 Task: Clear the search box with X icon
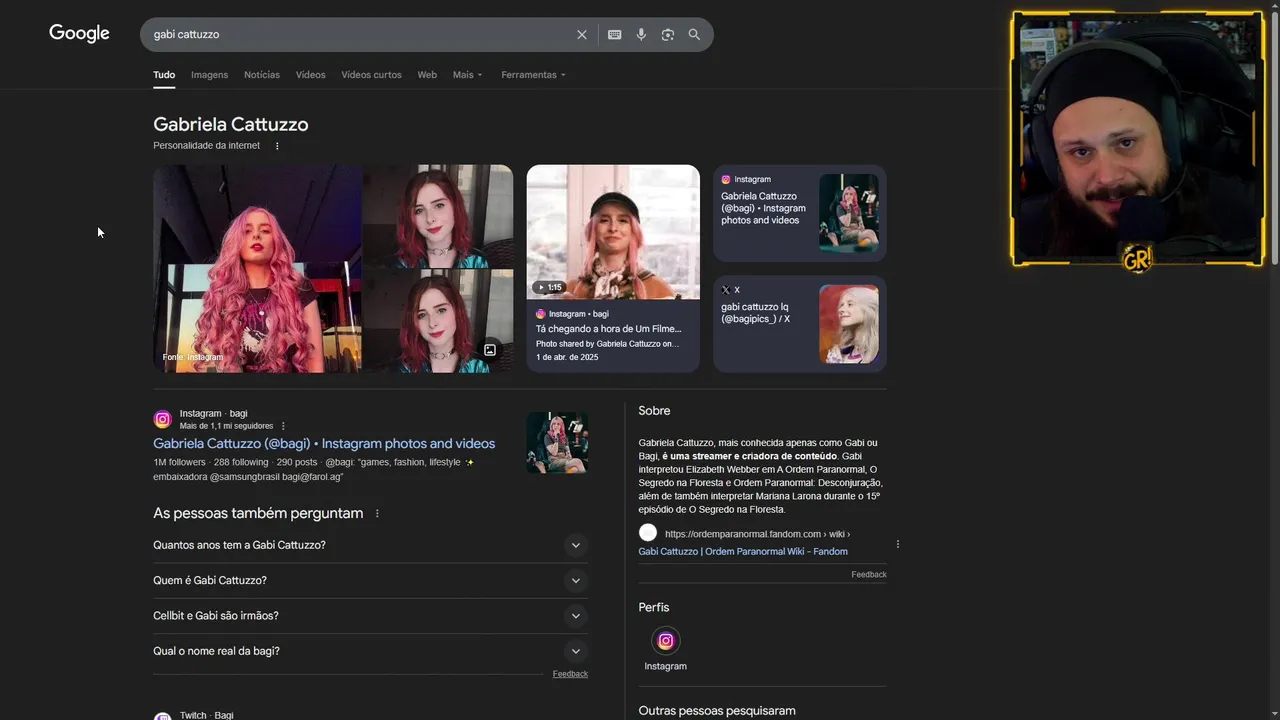[x=582, y=34]
